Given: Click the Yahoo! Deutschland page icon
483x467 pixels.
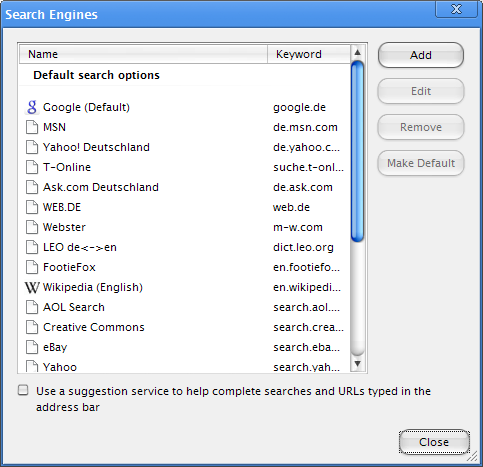Looking at the screenshot, I should point(32,147).
